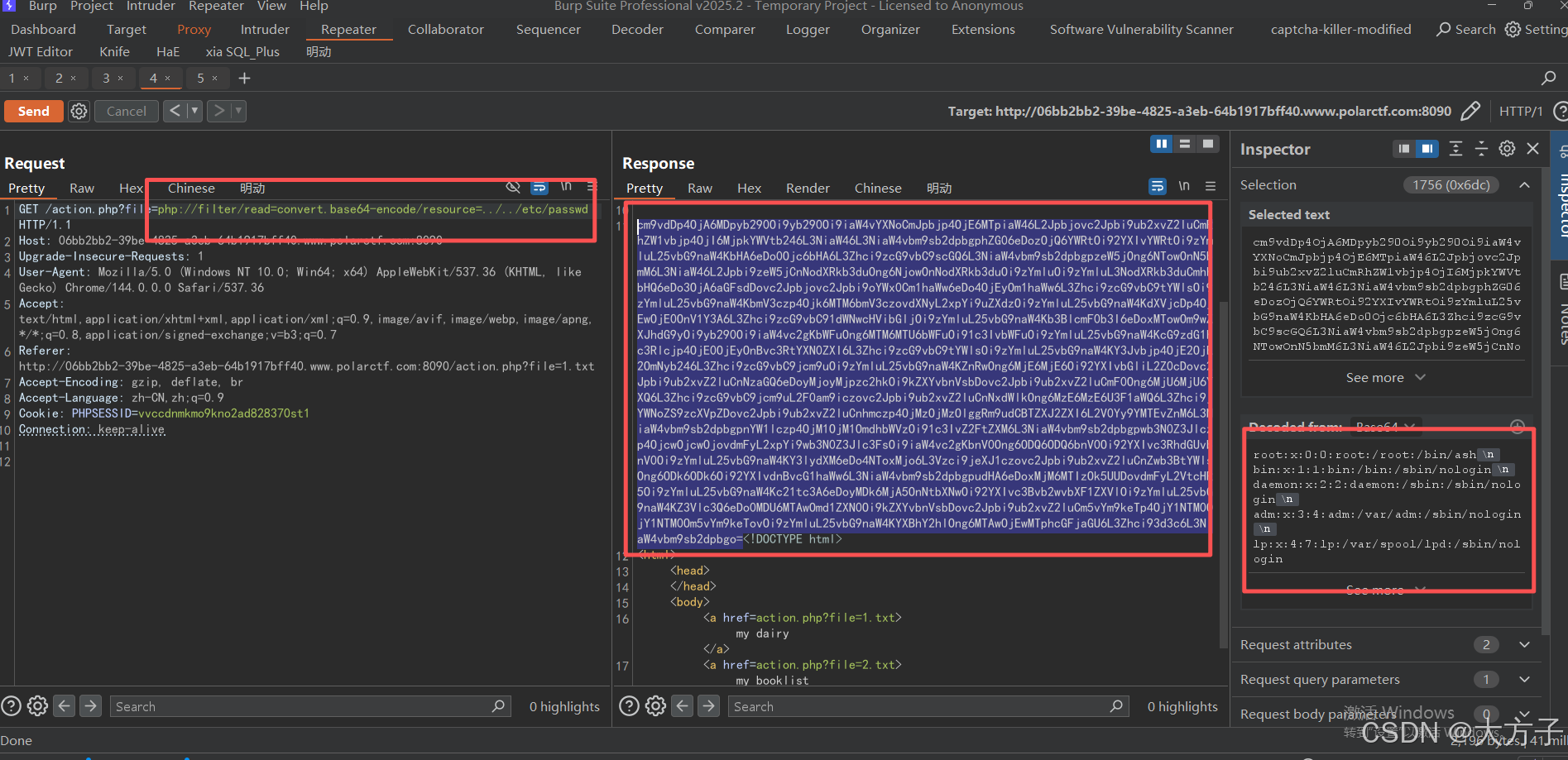The width and height of the screenshot is (1568, 760).
Task: Open Response search help icon
Action: point(629,706)
